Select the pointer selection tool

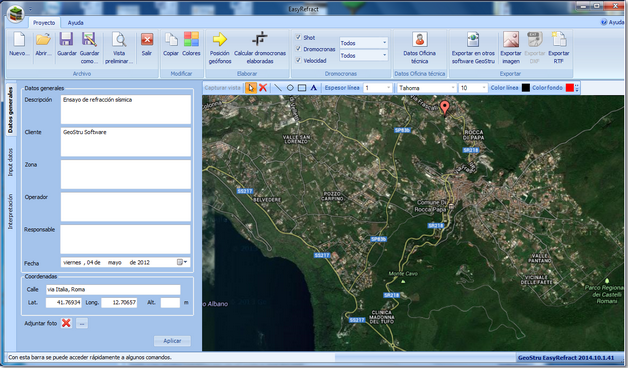click(251, 88)
